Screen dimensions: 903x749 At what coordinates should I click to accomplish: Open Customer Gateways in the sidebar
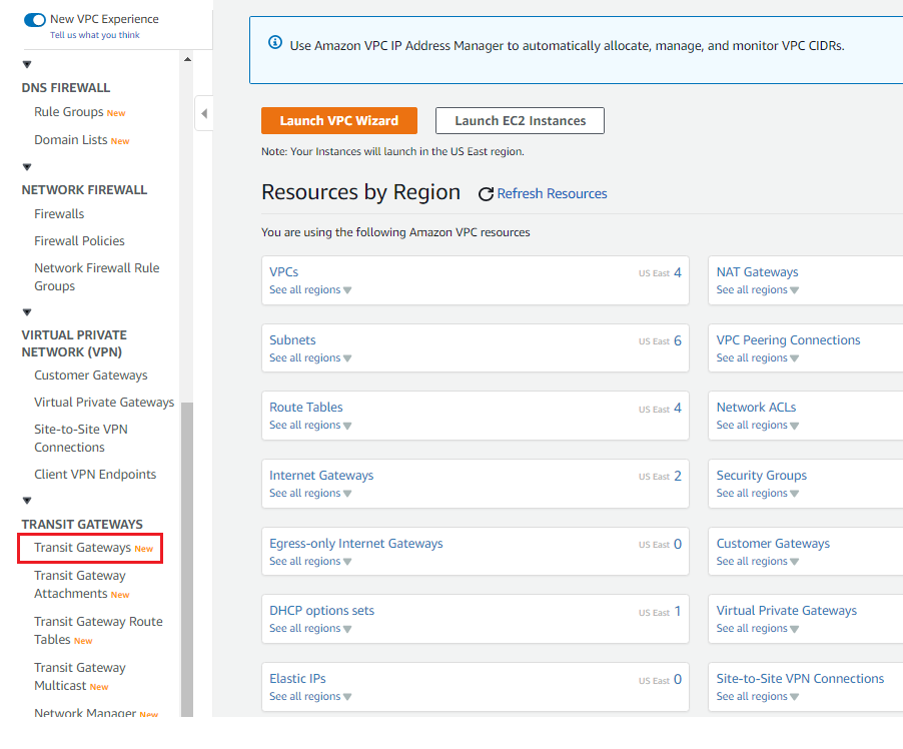(x=90, y=375)
